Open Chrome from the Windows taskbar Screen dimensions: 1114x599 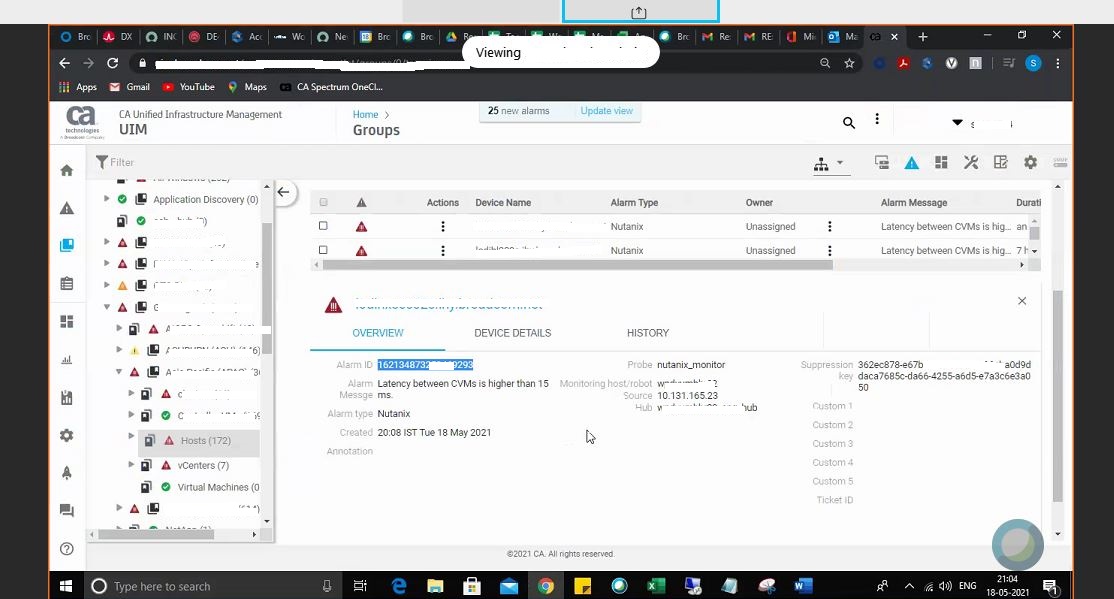[x=546, y=585]
